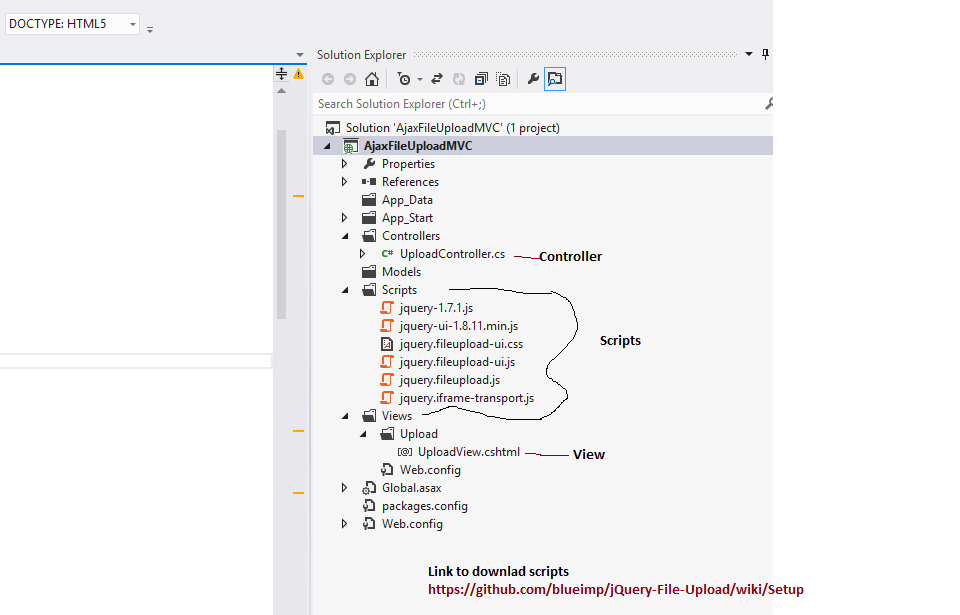Click the toolbar overflow arrow beside DOCTYPE
Screen dimensions: 960x615
[x=150, y=29]
